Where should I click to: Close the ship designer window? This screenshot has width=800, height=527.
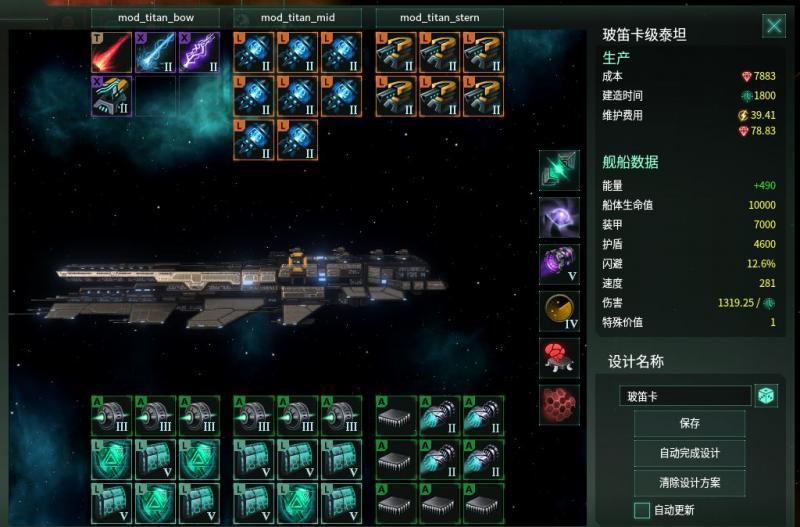click(773, 26)
